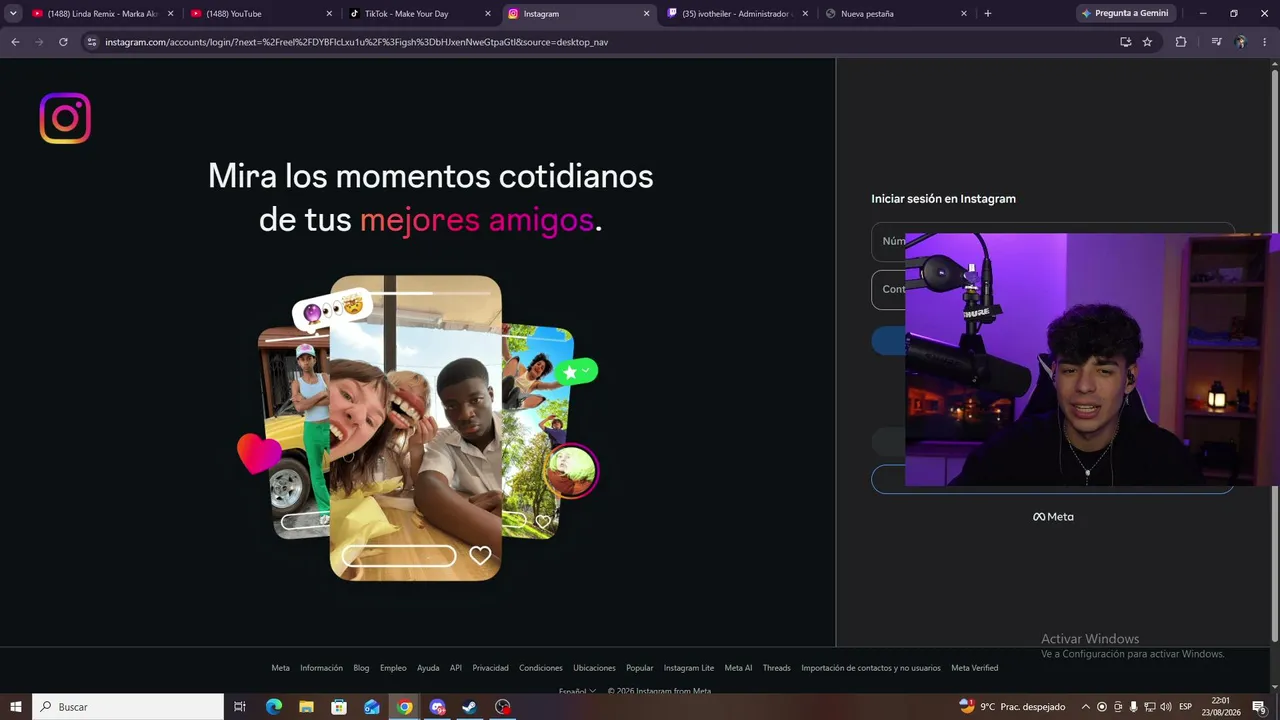1280x720 pixels.
Task: Open the Información footer link
Action: click(321, 668)
